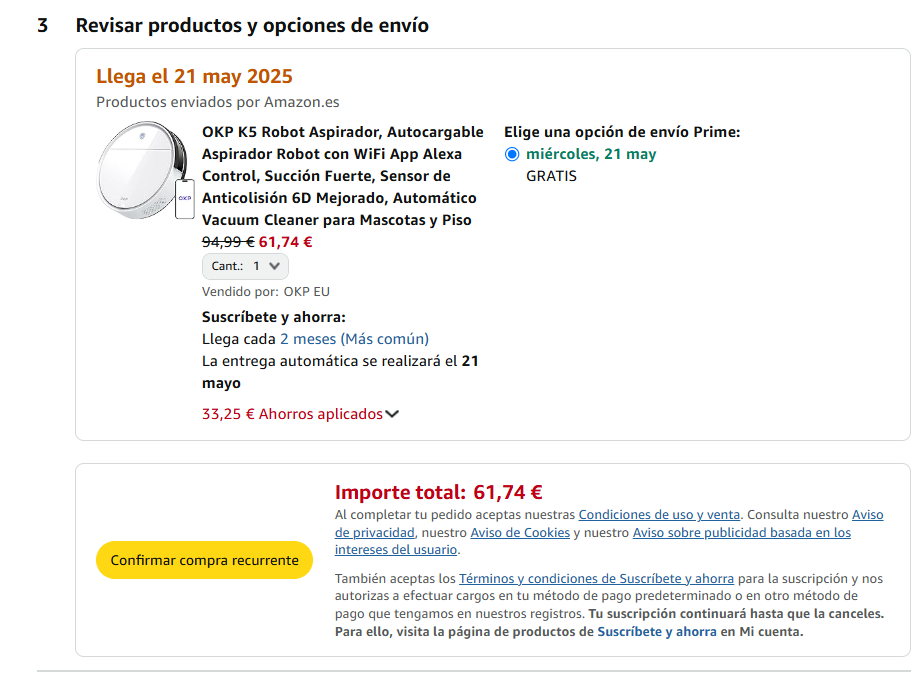Click the 61,74 € discounted price
The height and width of the screenshot is (673, 923).
[285, 242]
